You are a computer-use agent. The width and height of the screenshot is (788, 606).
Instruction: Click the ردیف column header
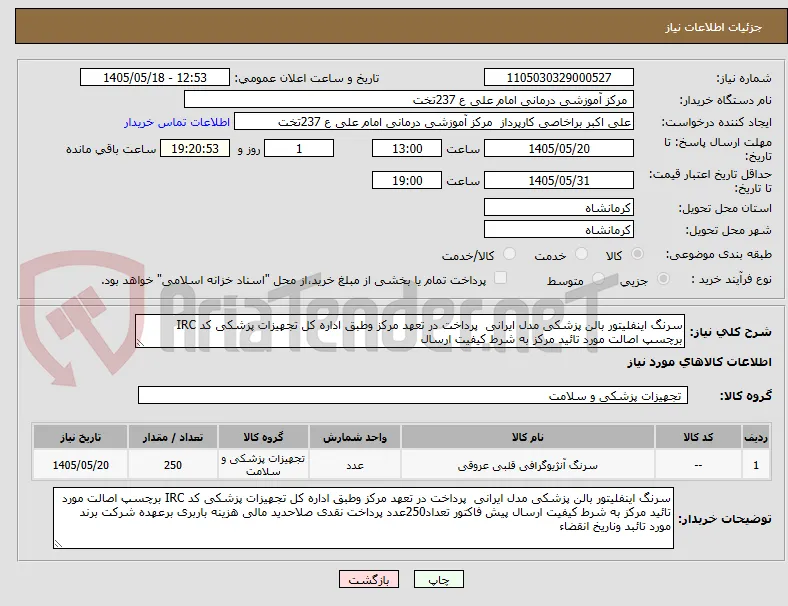click(x=755, y=437)
